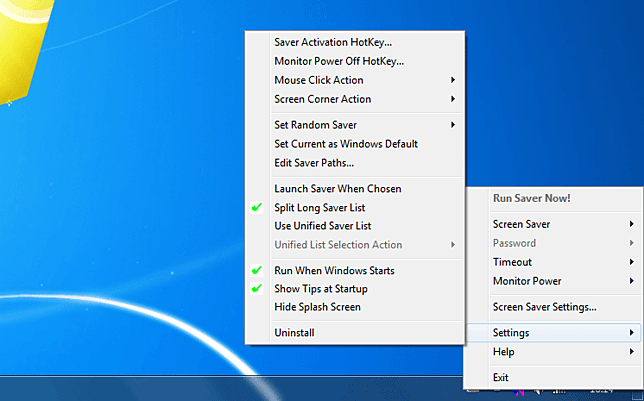Expand the Monitor Power submenu
The height and width of the screenshot is (401, 644).
pyautogui.click(x=554, y=281)
